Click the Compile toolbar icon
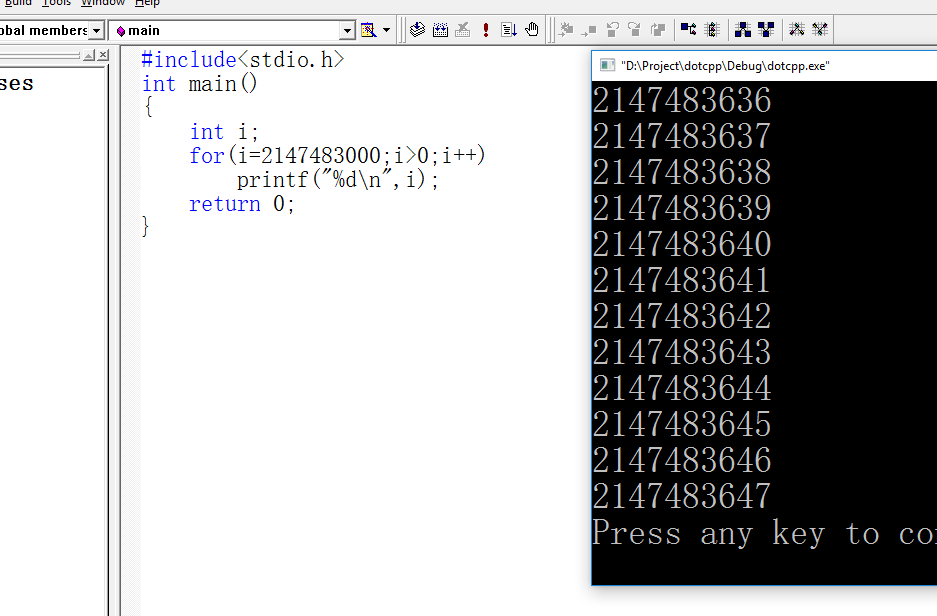937x616 pixels. (x=418, y=30)
